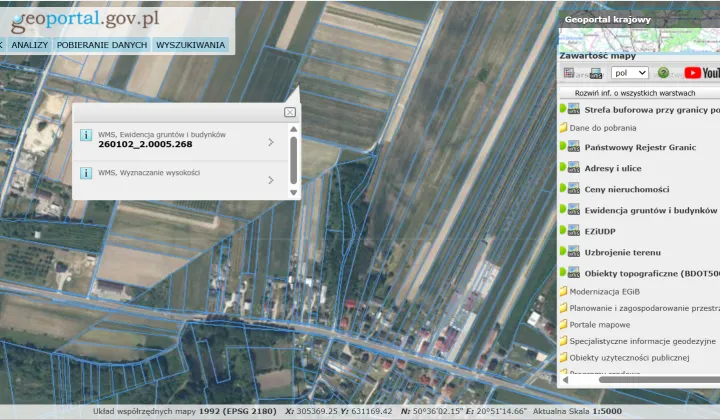720x420 pixels.
Task: Click layer panel horizontal scroll left arrow
Action: [x=566, y=380]
